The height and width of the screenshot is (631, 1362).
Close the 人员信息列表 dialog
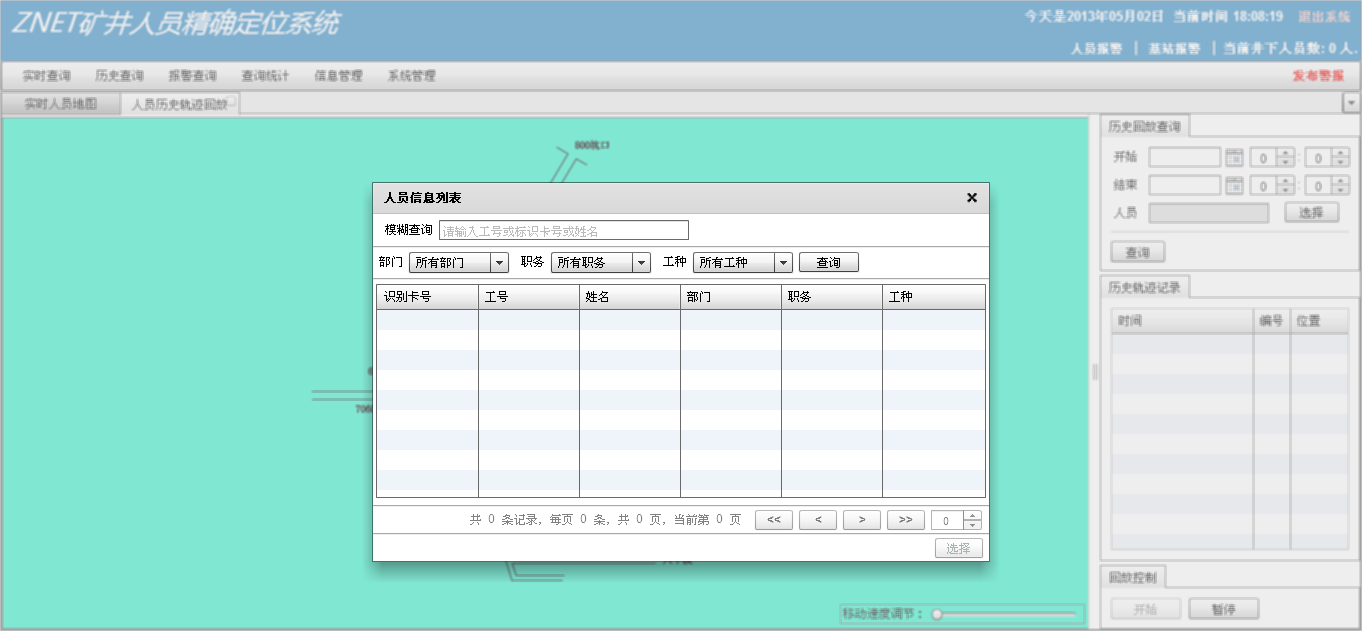tap(971, 198)
